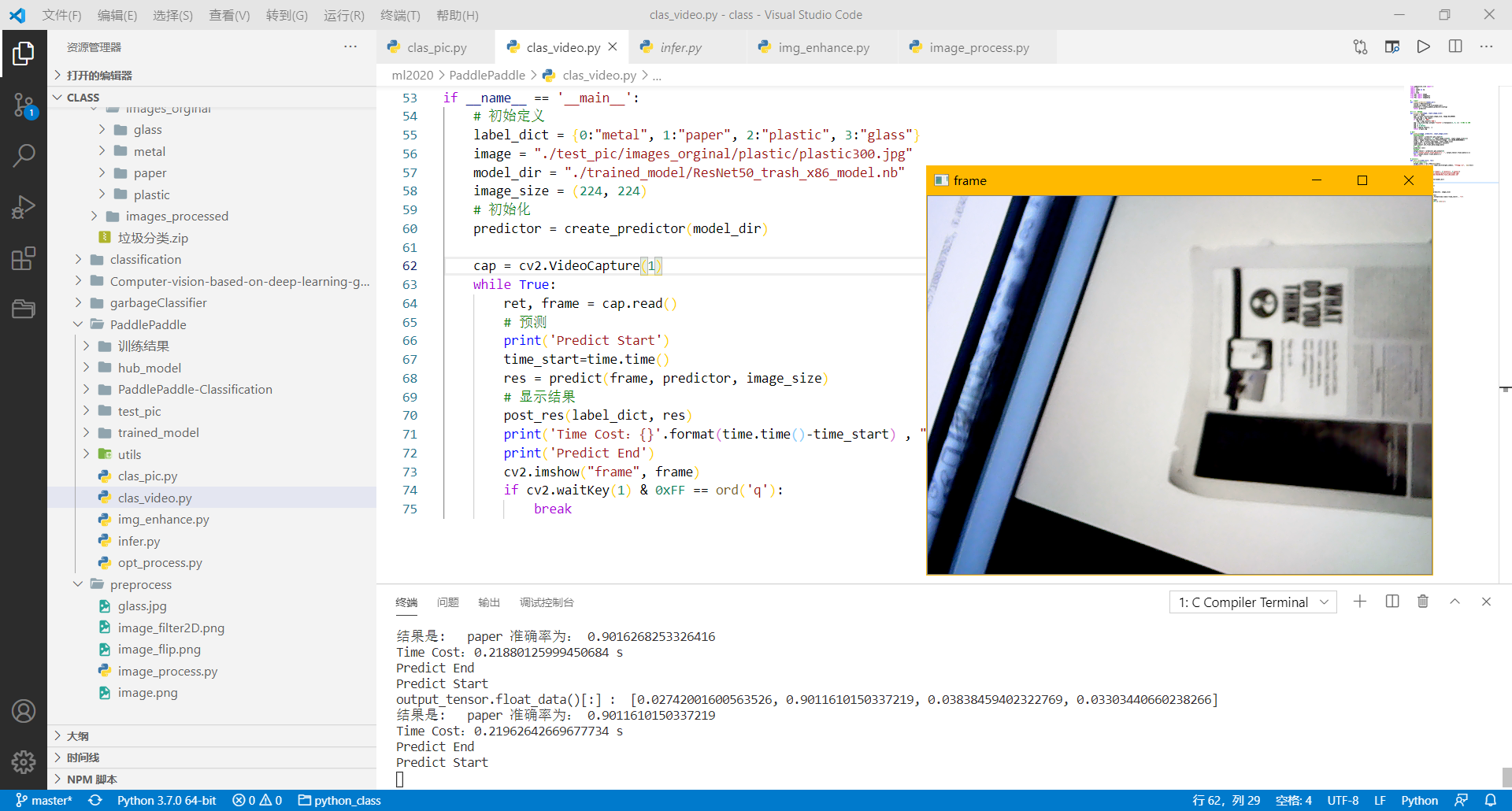Switch to the 问题 problems tab
1512x811 pixels.
[x=448, y=602]
